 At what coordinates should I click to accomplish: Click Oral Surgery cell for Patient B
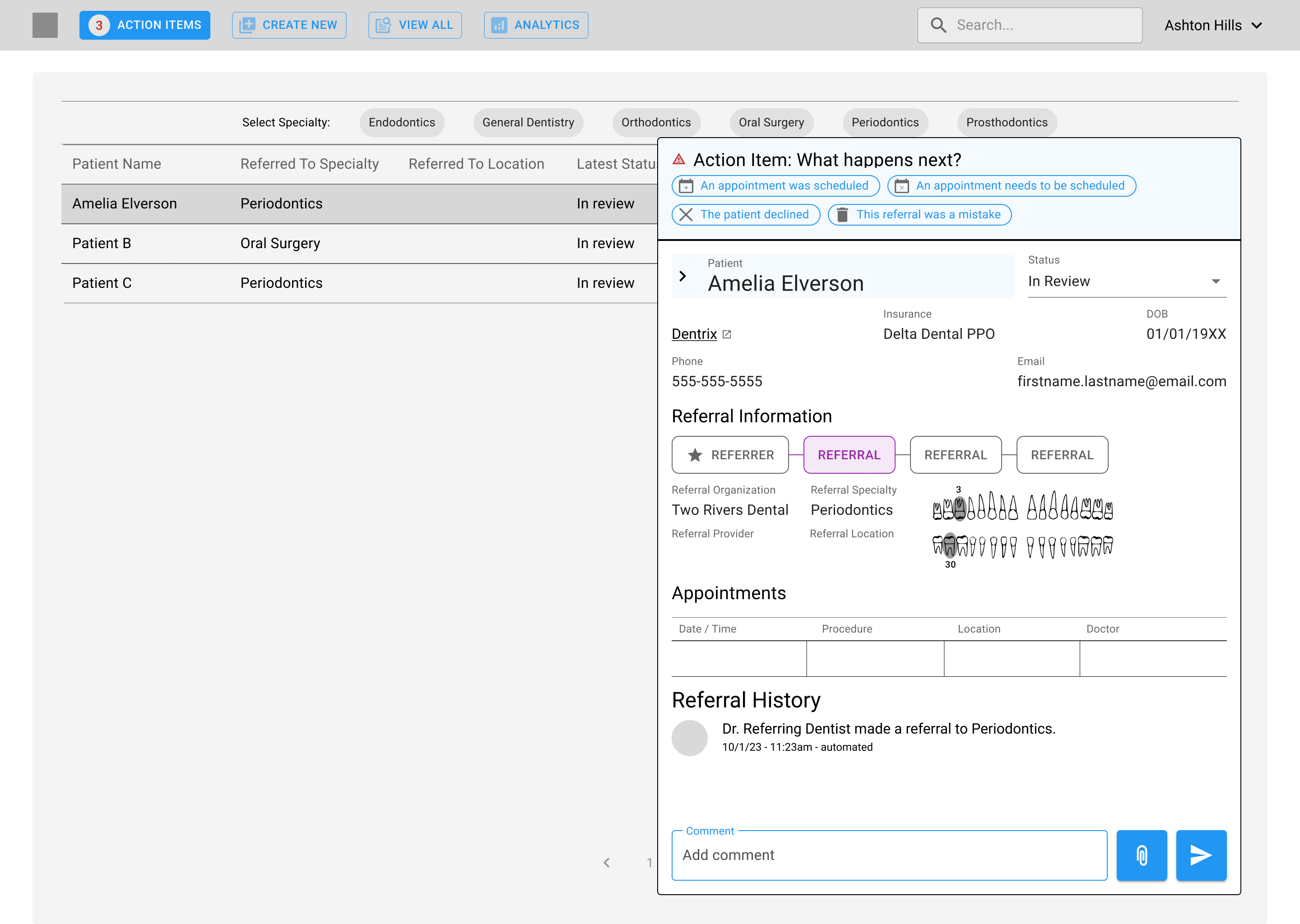tap(280, 244)
